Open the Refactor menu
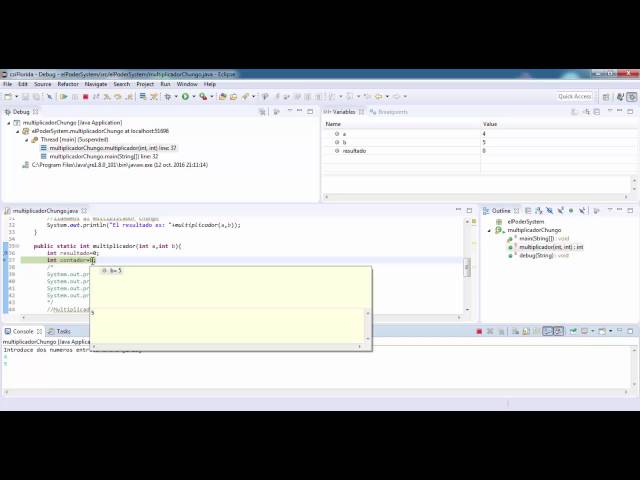 click(68, 84)
